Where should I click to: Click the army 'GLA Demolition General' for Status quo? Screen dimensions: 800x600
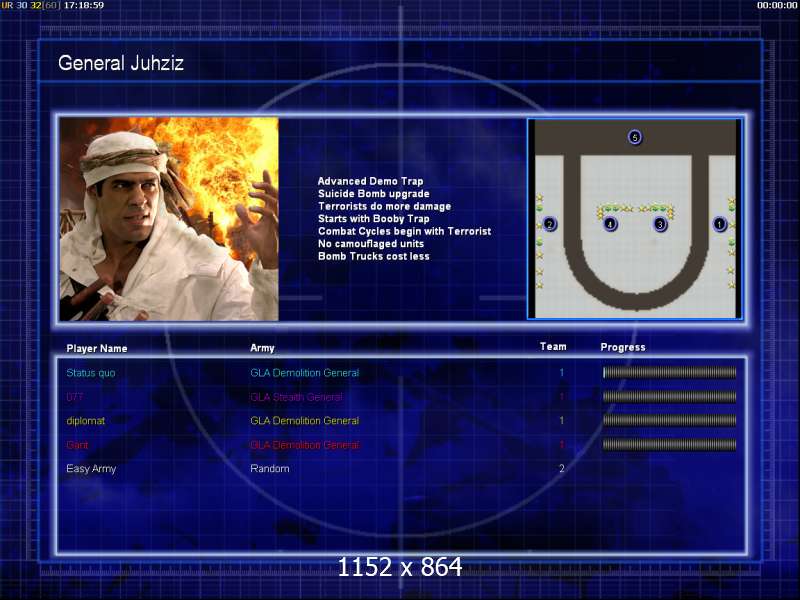(x=305, y=373)
